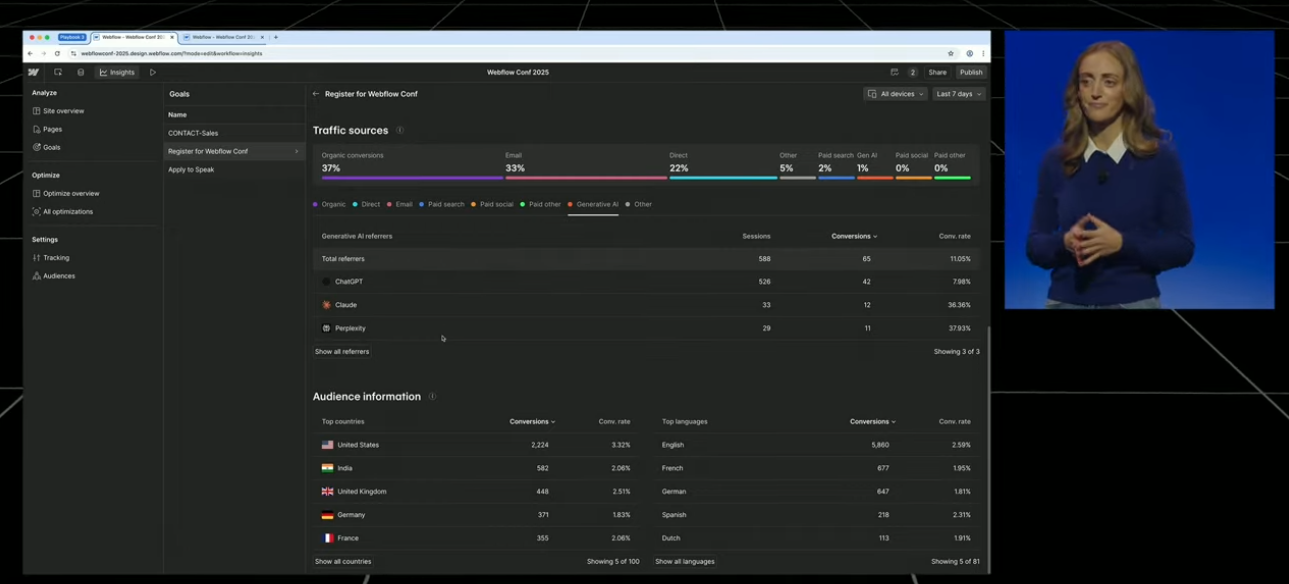Click the Germany flag icon
The image size is (1289, 584).
click(327, 515)
